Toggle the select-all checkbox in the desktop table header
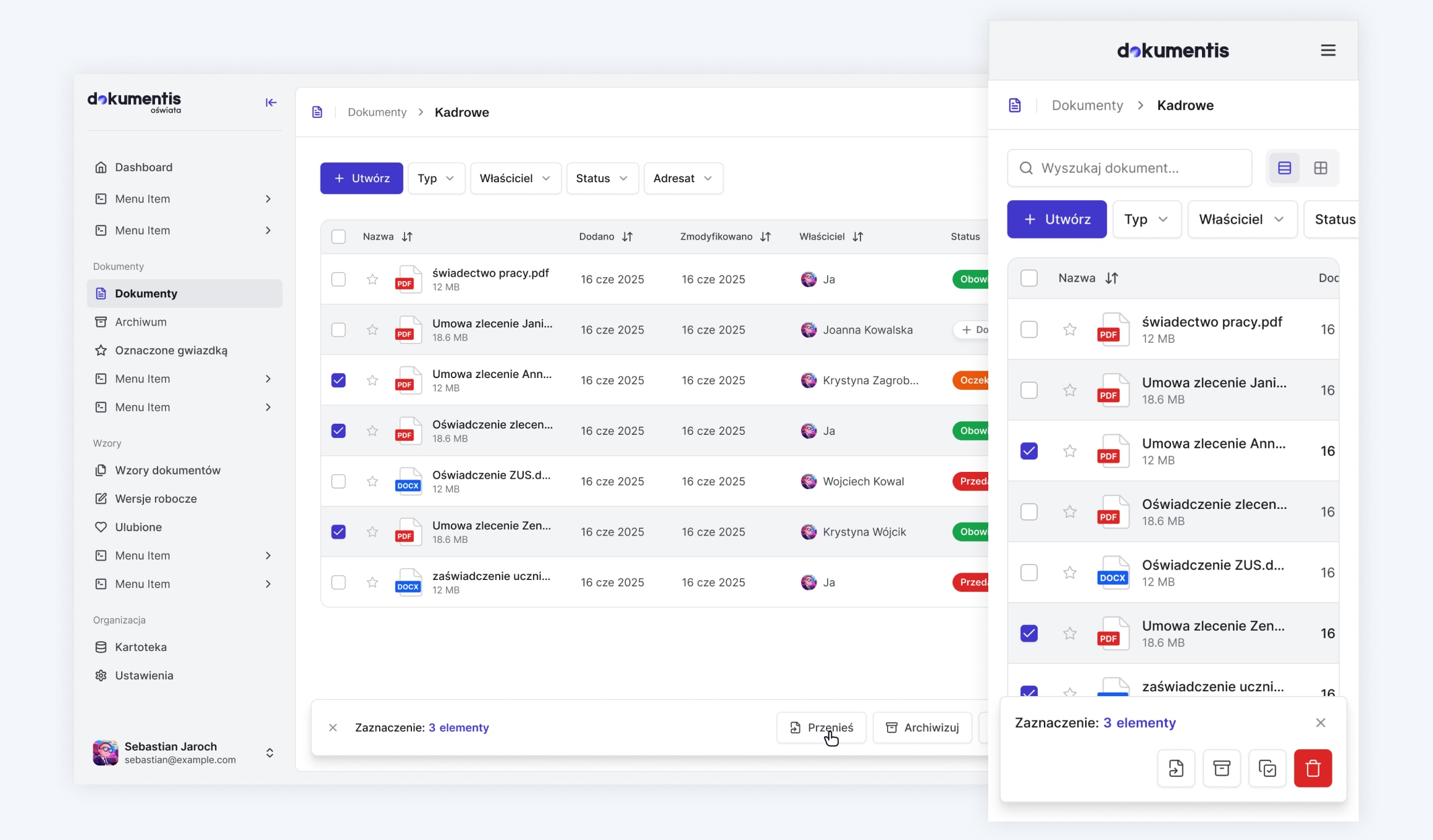Image resolution: width=1433 pixels, height=840 pixels. pyautogui.click(x=338, y=237)
